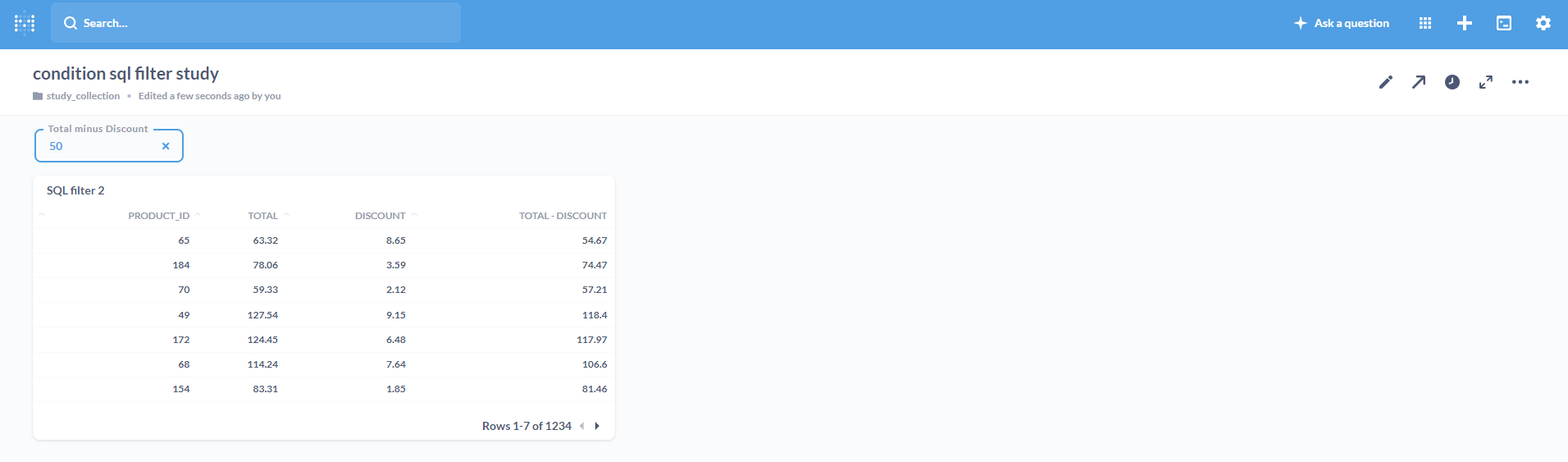This screenshot has height=462, width=1568.
Task: Click the Rows 1-7 of 1234 label
Action: pos(526,426)
